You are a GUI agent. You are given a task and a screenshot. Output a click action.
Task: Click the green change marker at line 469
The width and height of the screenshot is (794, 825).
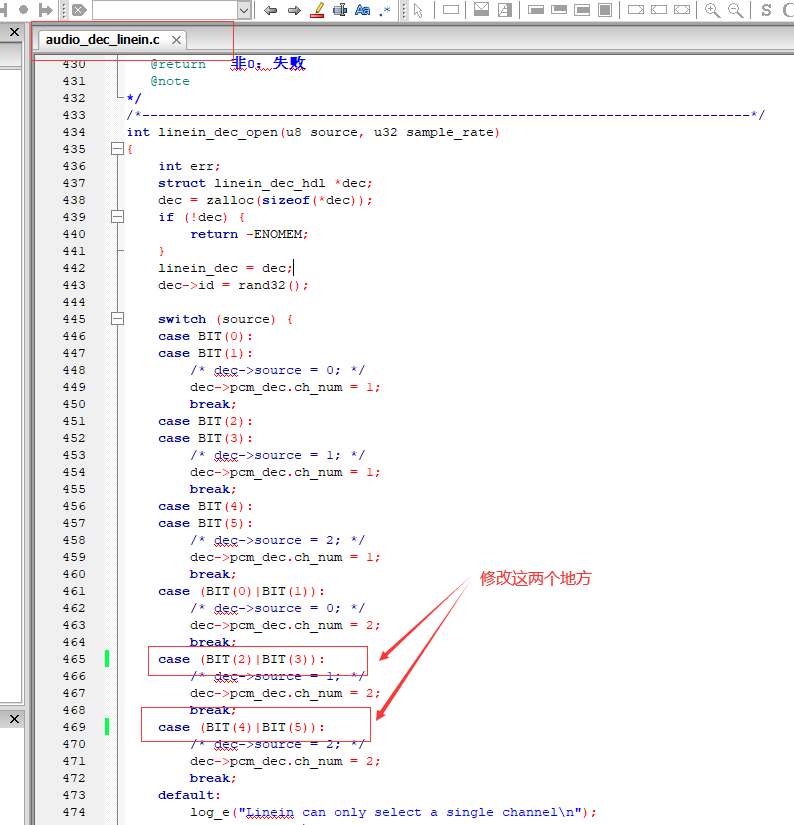pyautogui.click(x=107, y=727)
